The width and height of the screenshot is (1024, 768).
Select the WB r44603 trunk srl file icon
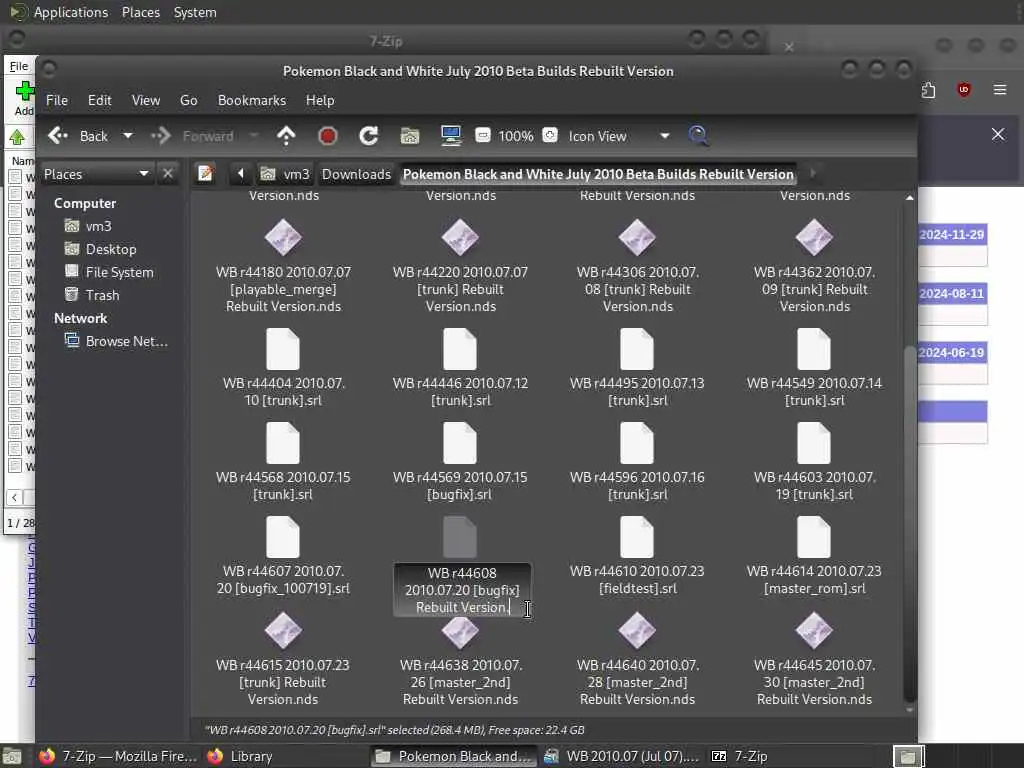pos(814,443)
